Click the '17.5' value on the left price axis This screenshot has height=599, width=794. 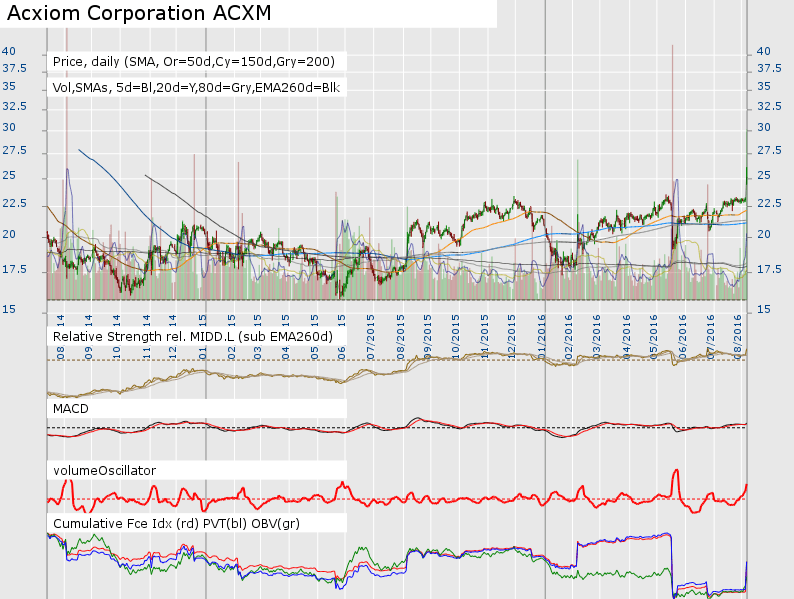[x=14, y=269]
